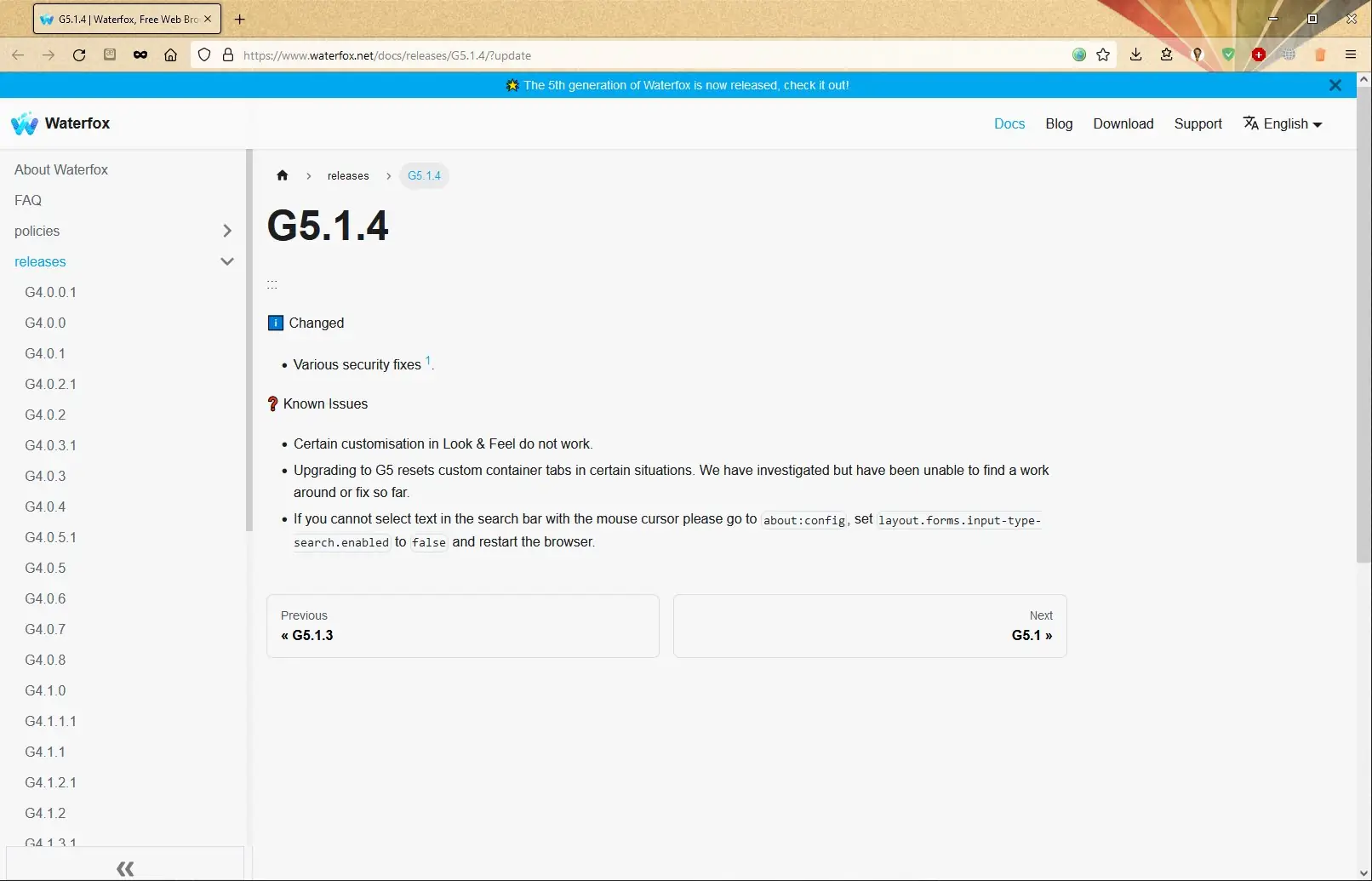Screen dimensions: 1372x881
Task: Click the G5.1.4 breadcrumb chip
Action: tap(424, 175)
